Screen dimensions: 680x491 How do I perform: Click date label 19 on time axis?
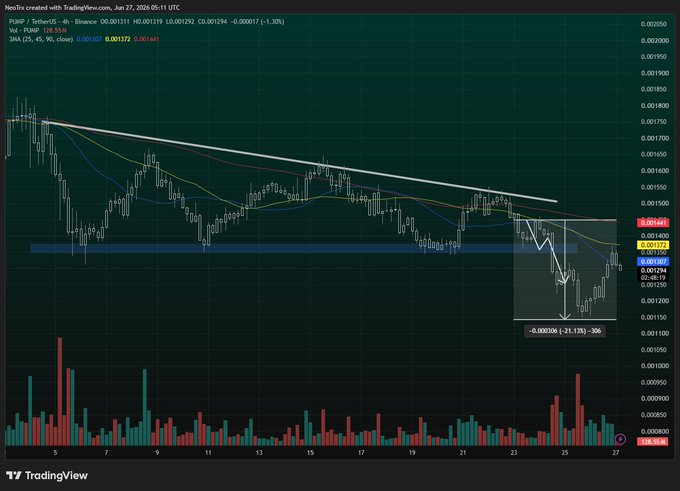click(x=412, y=452)
